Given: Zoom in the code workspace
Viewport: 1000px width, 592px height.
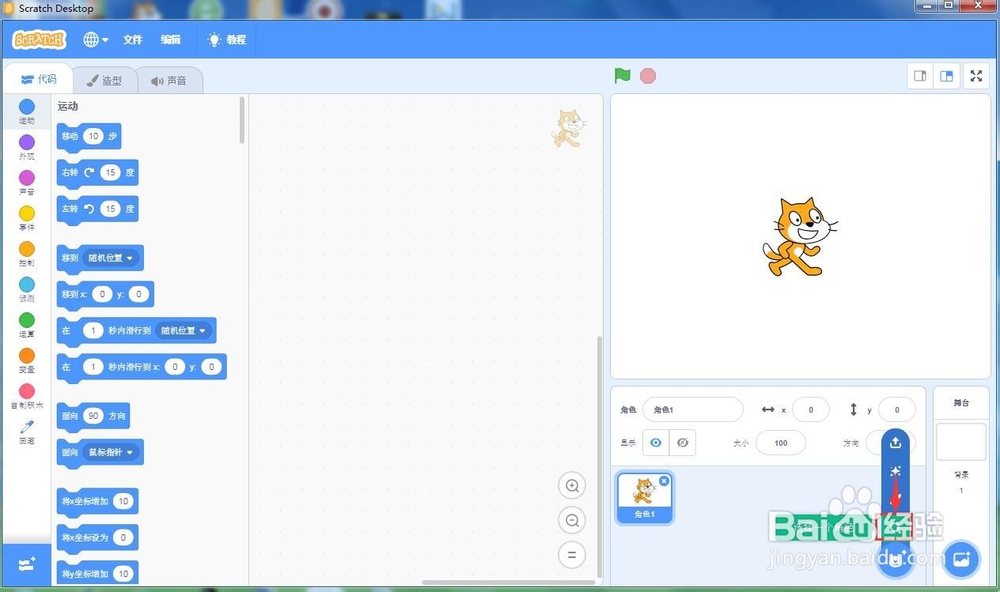Looking at the screenshot, I should click(x=572, y=485).
